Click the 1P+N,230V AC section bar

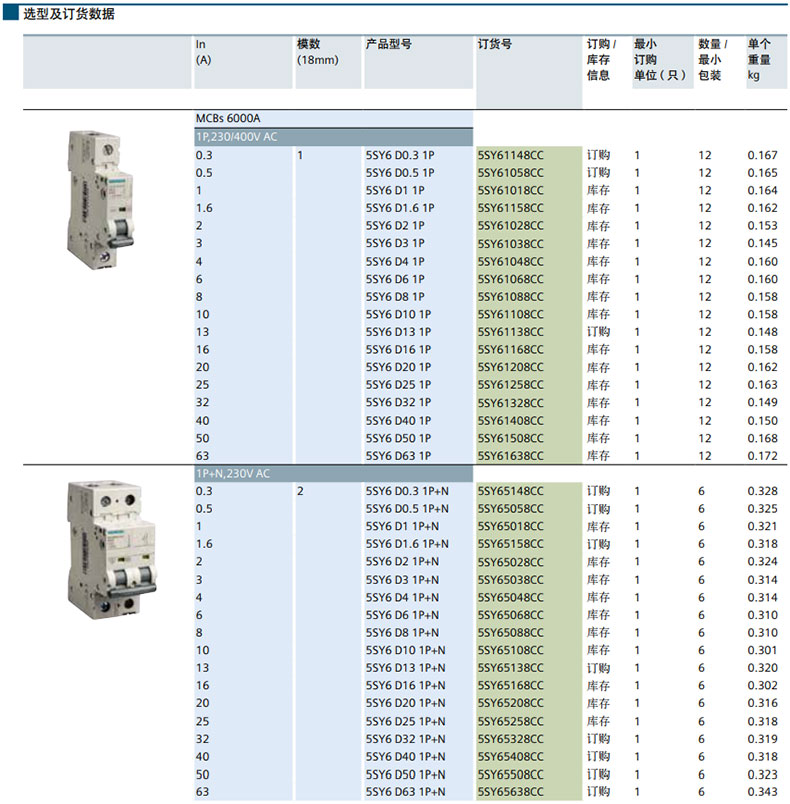(332, 474)
